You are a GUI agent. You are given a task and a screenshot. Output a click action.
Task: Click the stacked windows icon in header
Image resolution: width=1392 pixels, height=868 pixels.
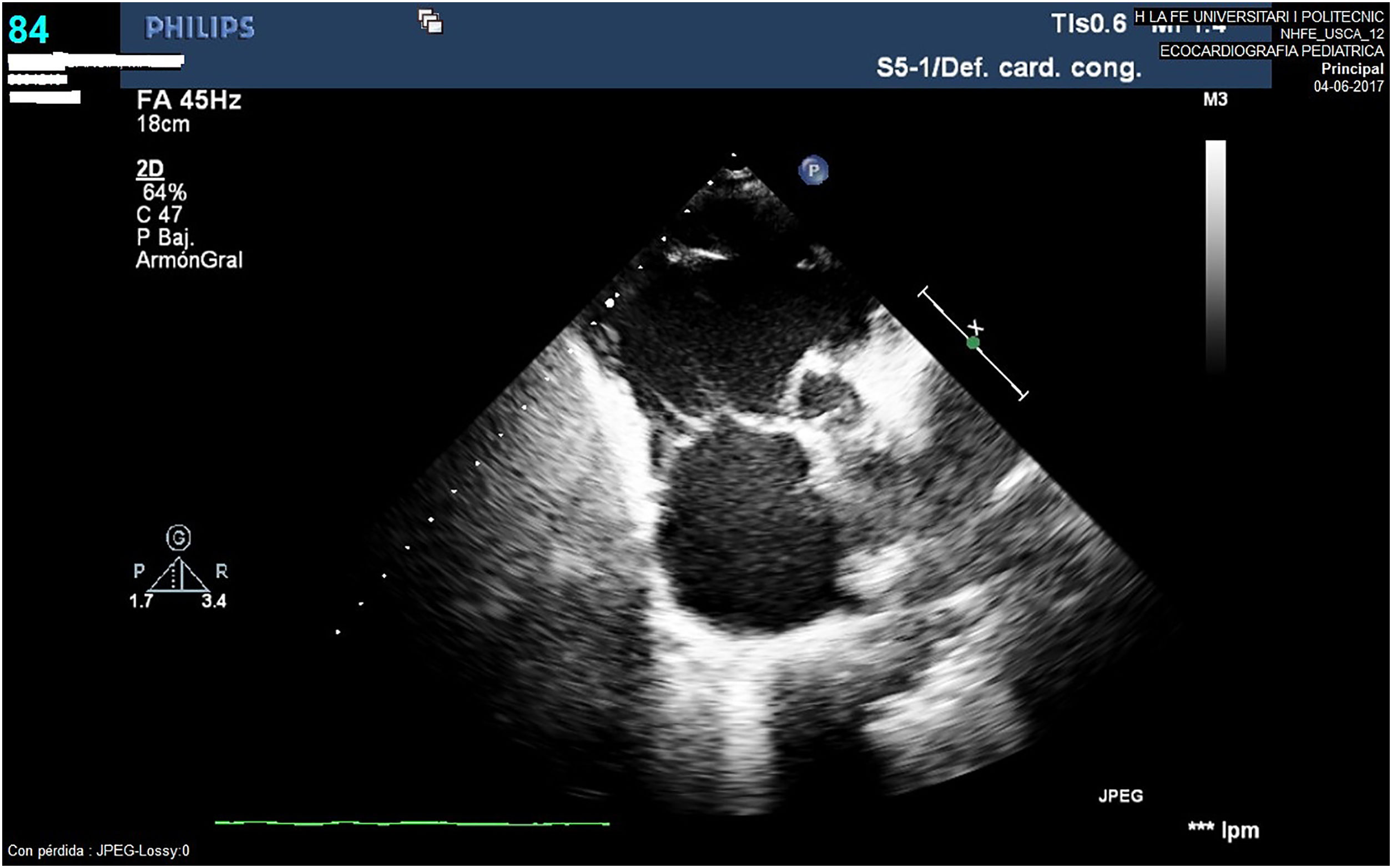click(431, 22)
